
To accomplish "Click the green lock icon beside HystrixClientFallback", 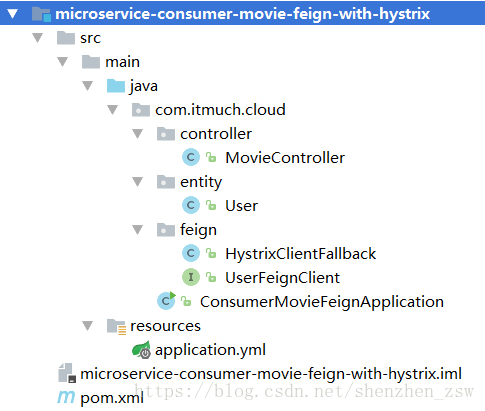I will [211, 253].
